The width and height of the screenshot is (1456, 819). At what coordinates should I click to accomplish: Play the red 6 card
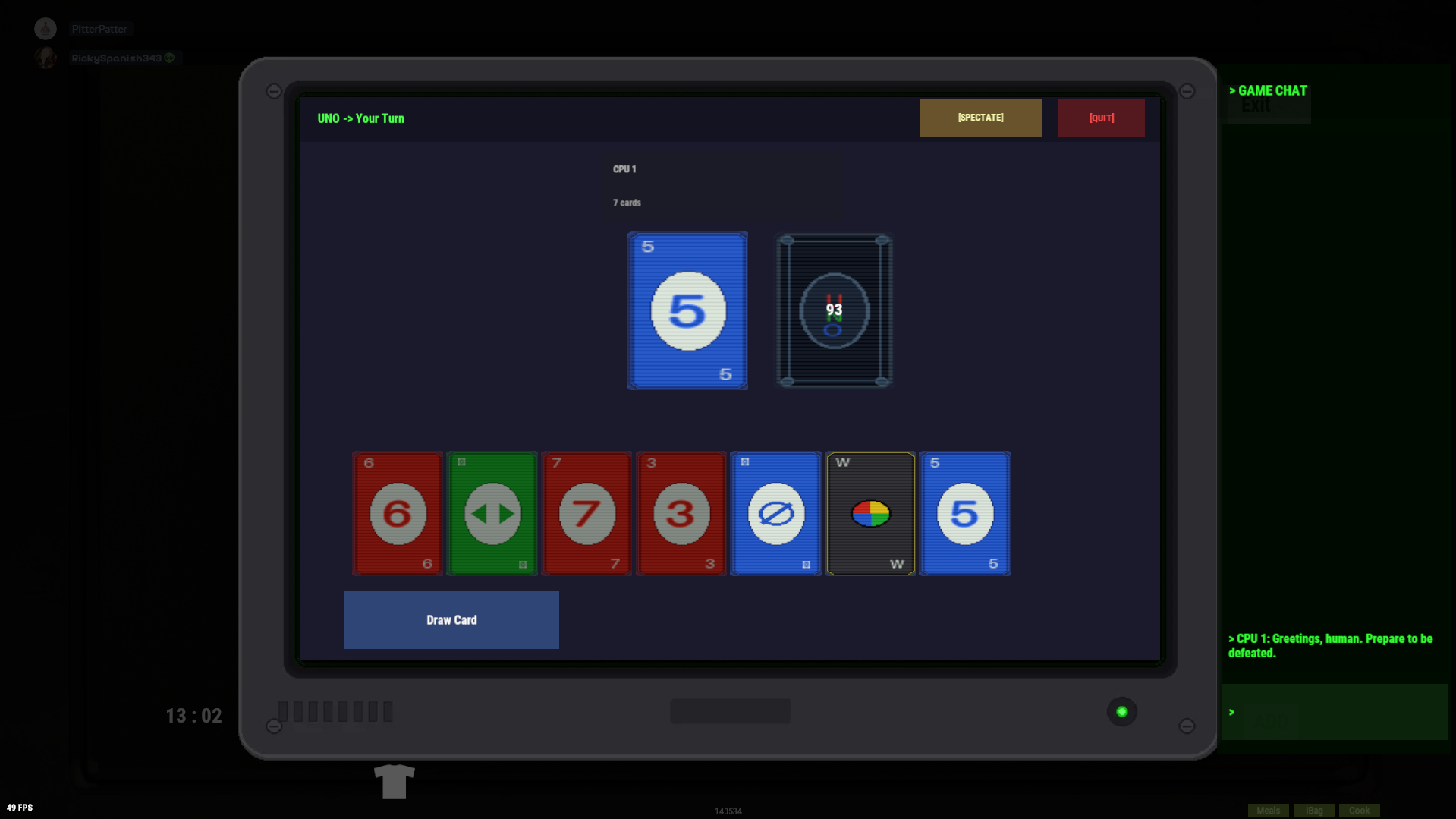click(x=398, y=514)
